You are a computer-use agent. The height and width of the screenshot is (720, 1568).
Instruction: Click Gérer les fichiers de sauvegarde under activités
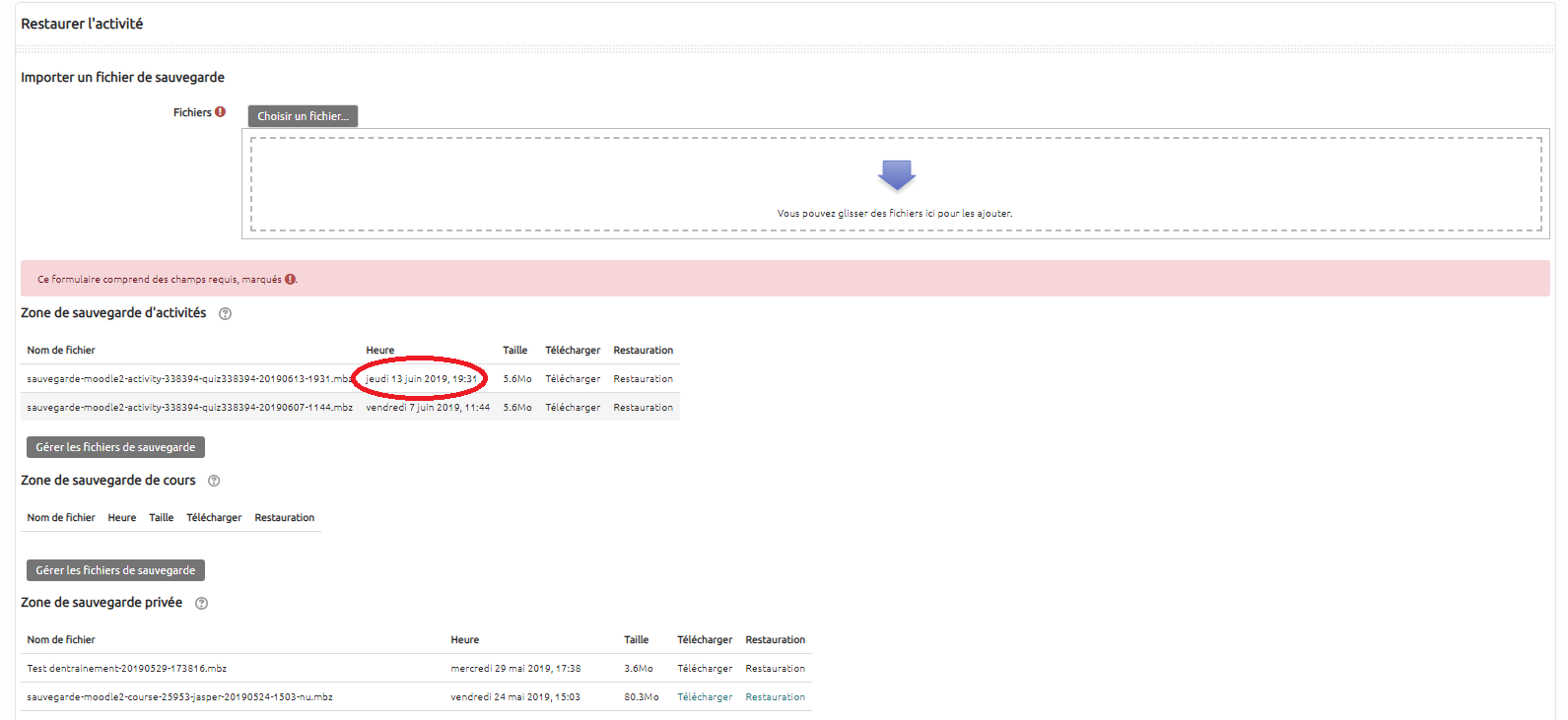pyautogui.click(x=115, y=447)
